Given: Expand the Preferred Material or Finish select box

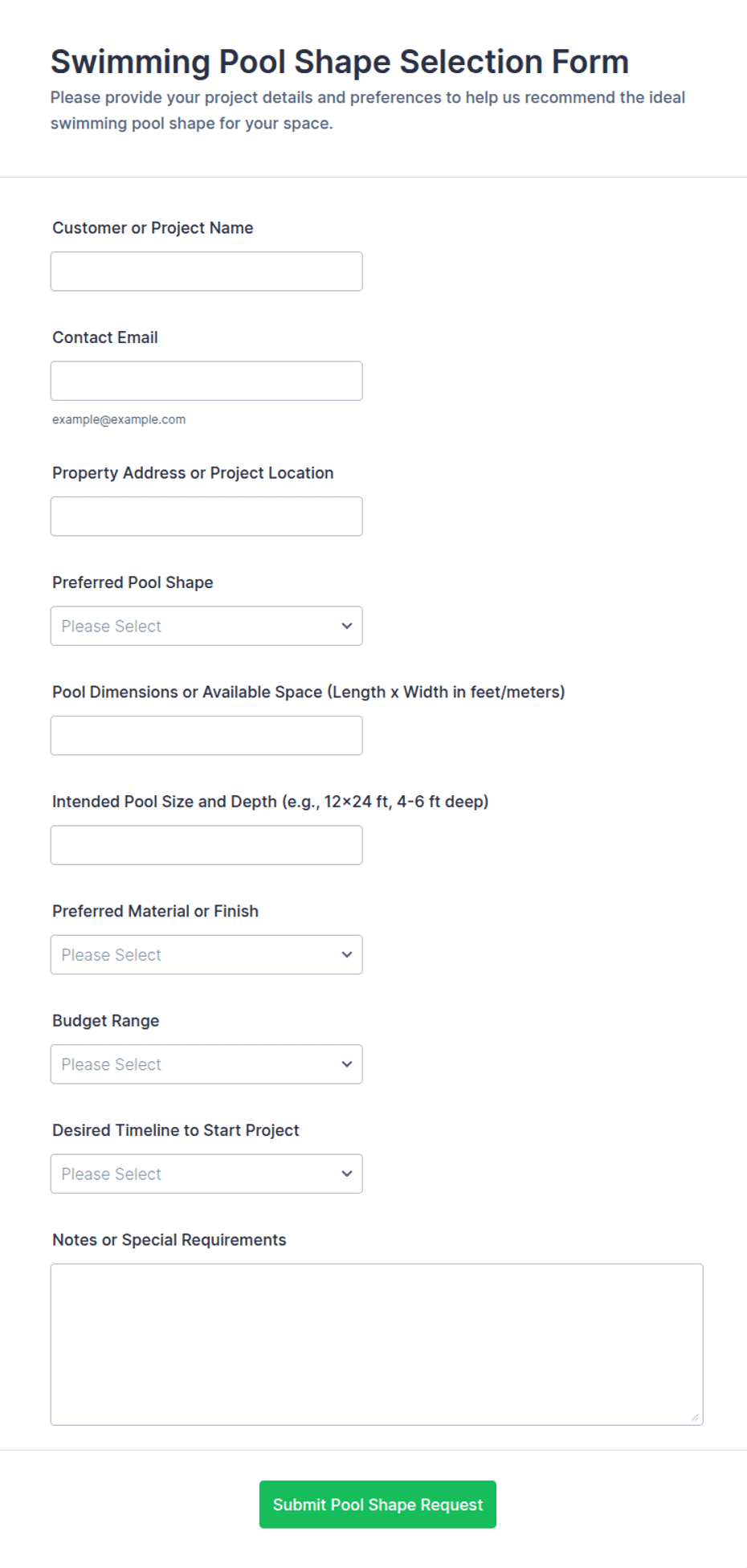Looking at the screenshot, I should coord(206,954).
